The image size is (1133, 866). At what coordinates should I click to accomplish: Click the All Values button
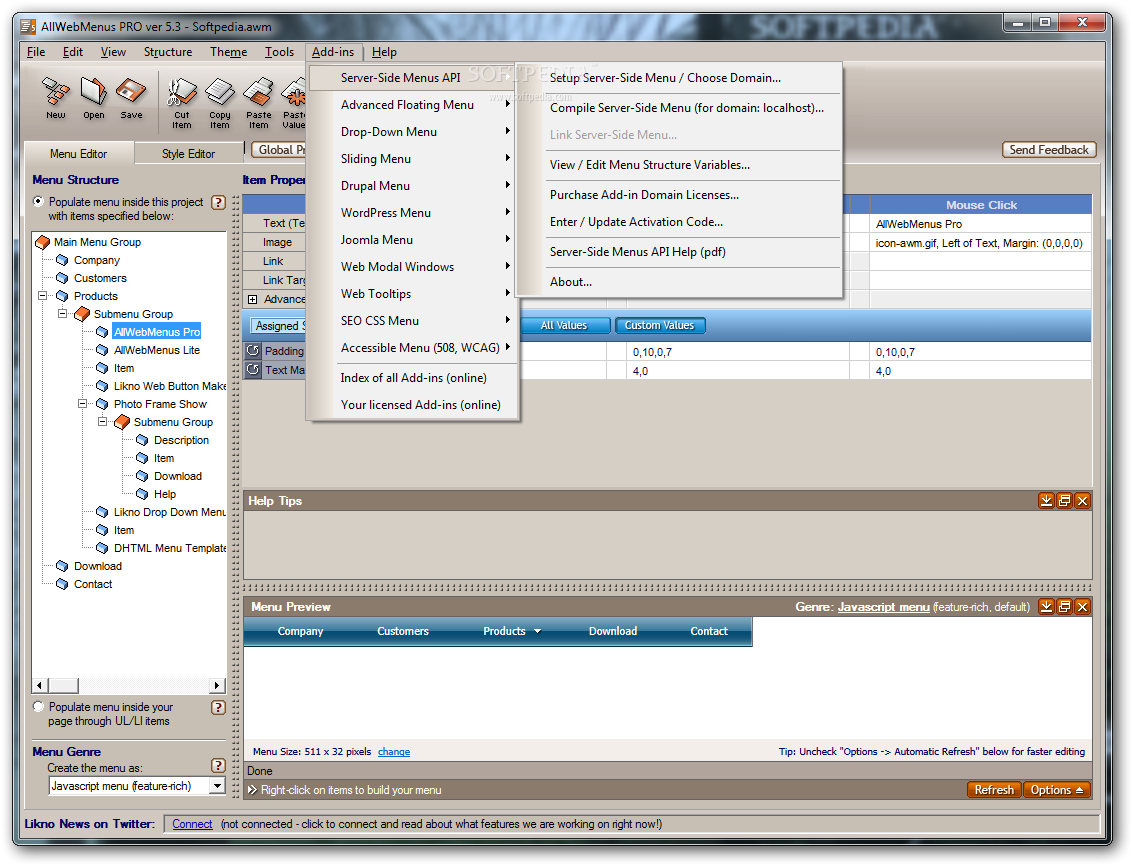click(564, 325)
